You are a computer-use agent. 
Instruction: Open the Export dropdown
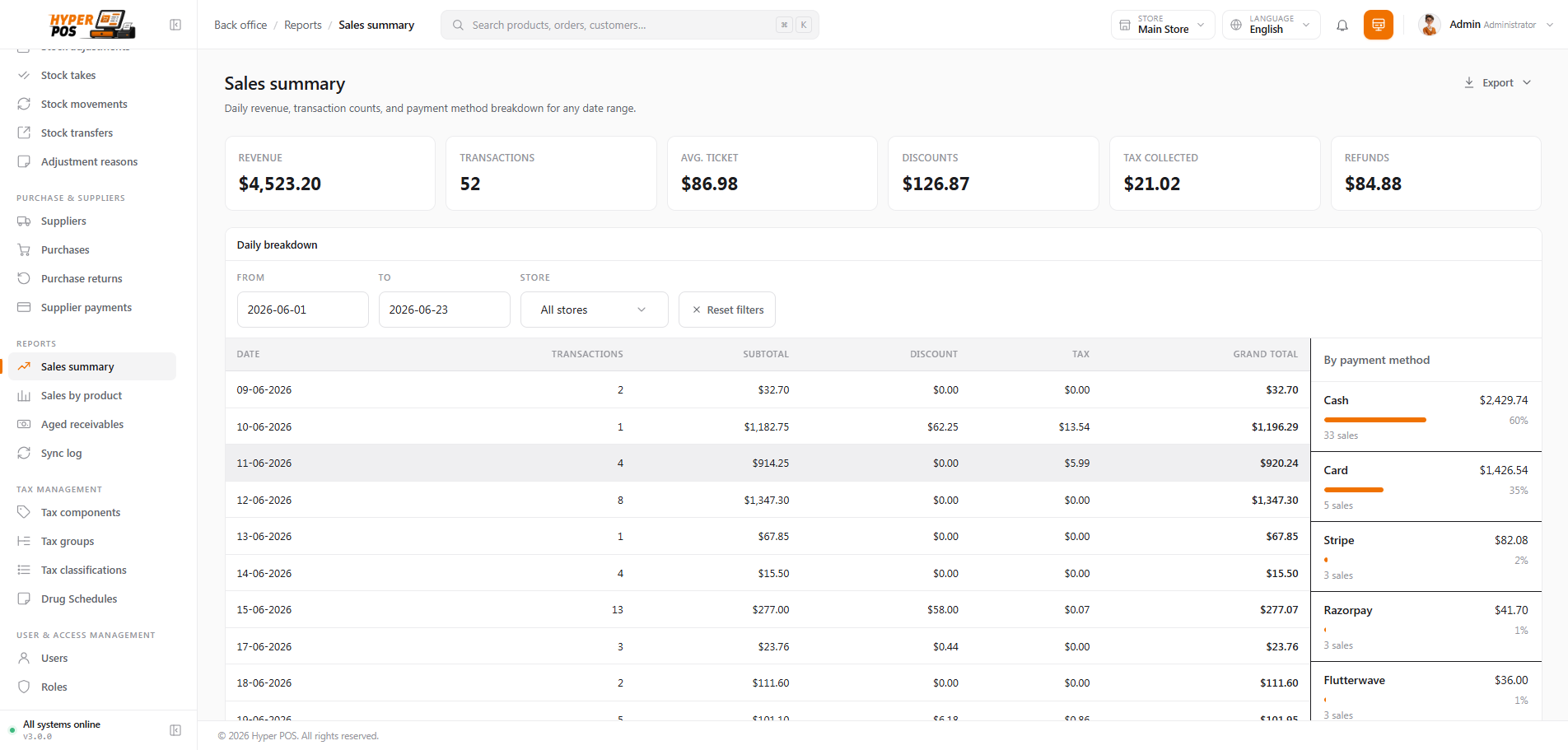click(x=1497, y=82)
